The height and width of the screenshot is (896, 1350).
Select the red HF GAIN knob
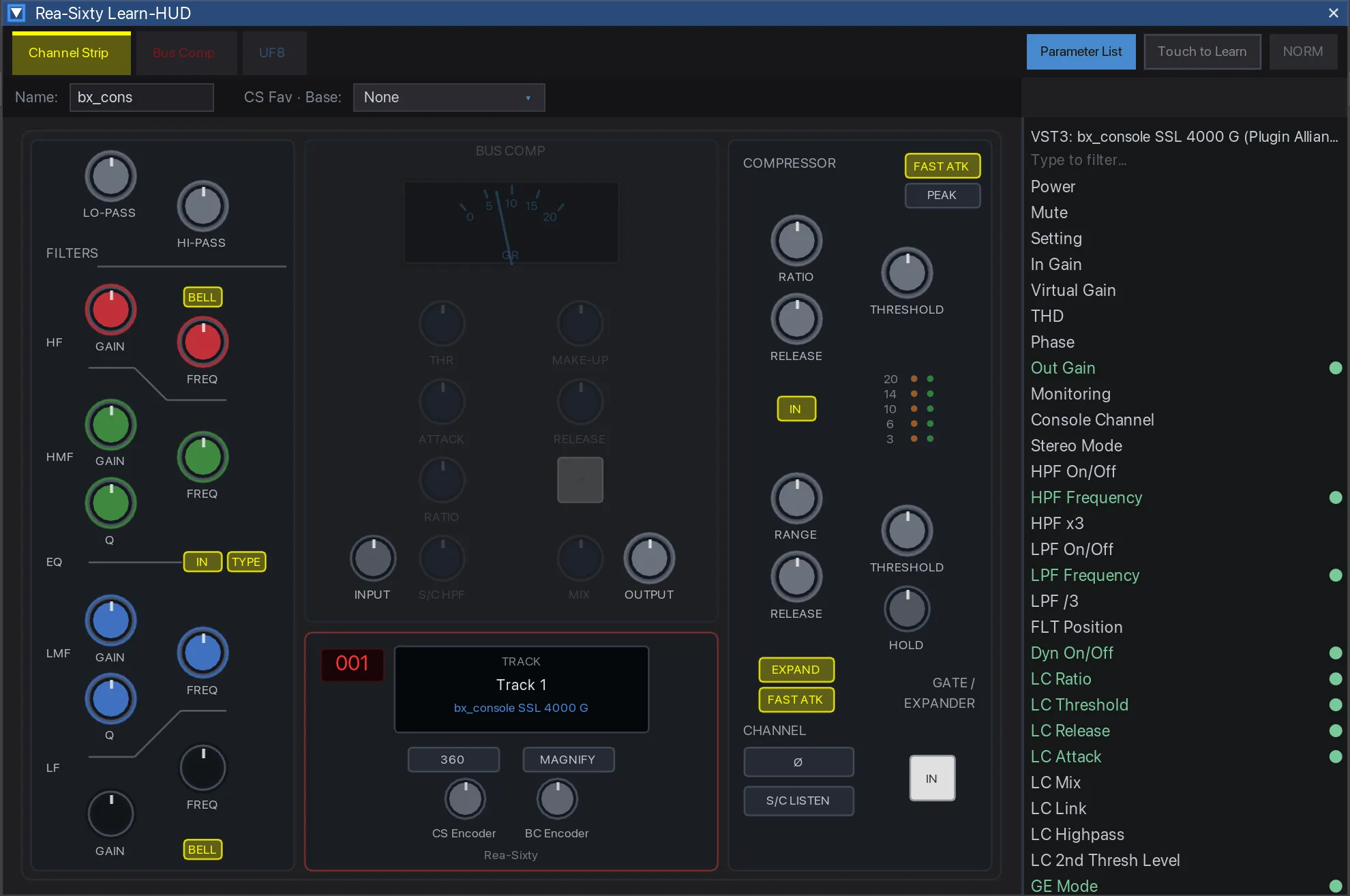click(110, 310)
